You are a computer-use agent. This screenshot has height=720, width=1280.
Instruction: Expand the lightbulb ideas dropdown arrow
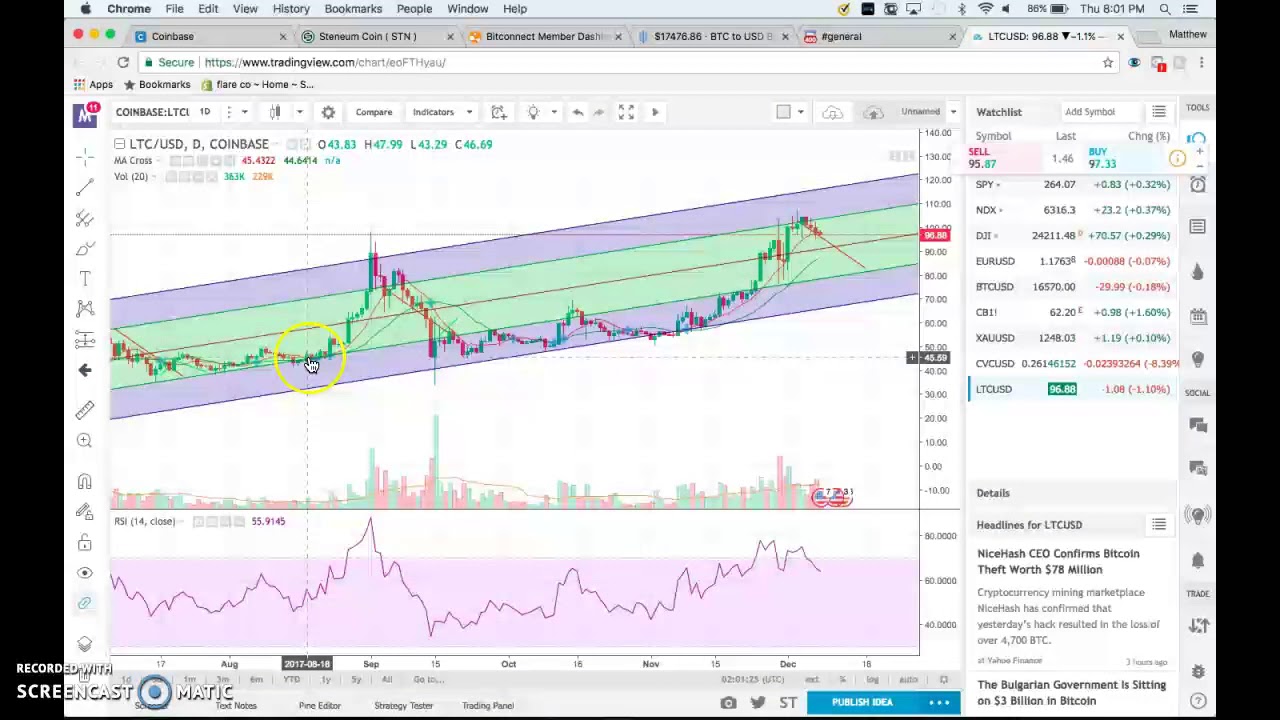click(x=554, y=112)
